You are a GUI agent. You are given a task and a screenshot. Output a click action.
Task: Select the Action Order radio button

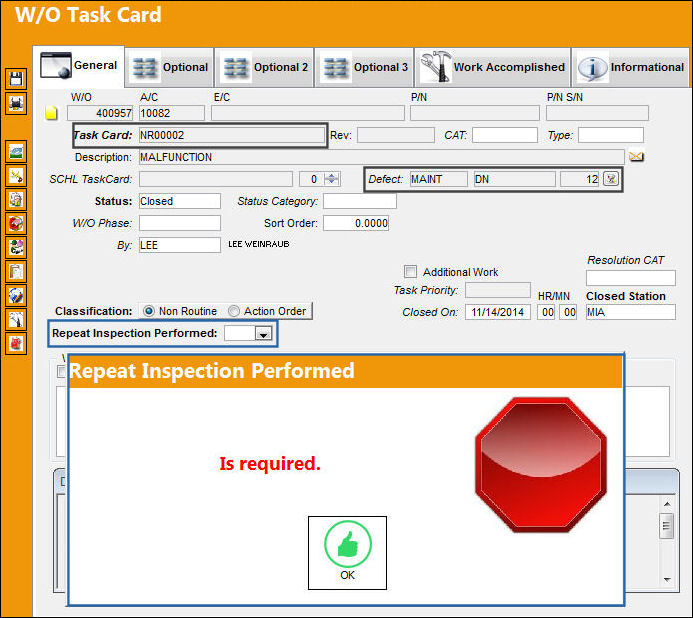[234, 311]
